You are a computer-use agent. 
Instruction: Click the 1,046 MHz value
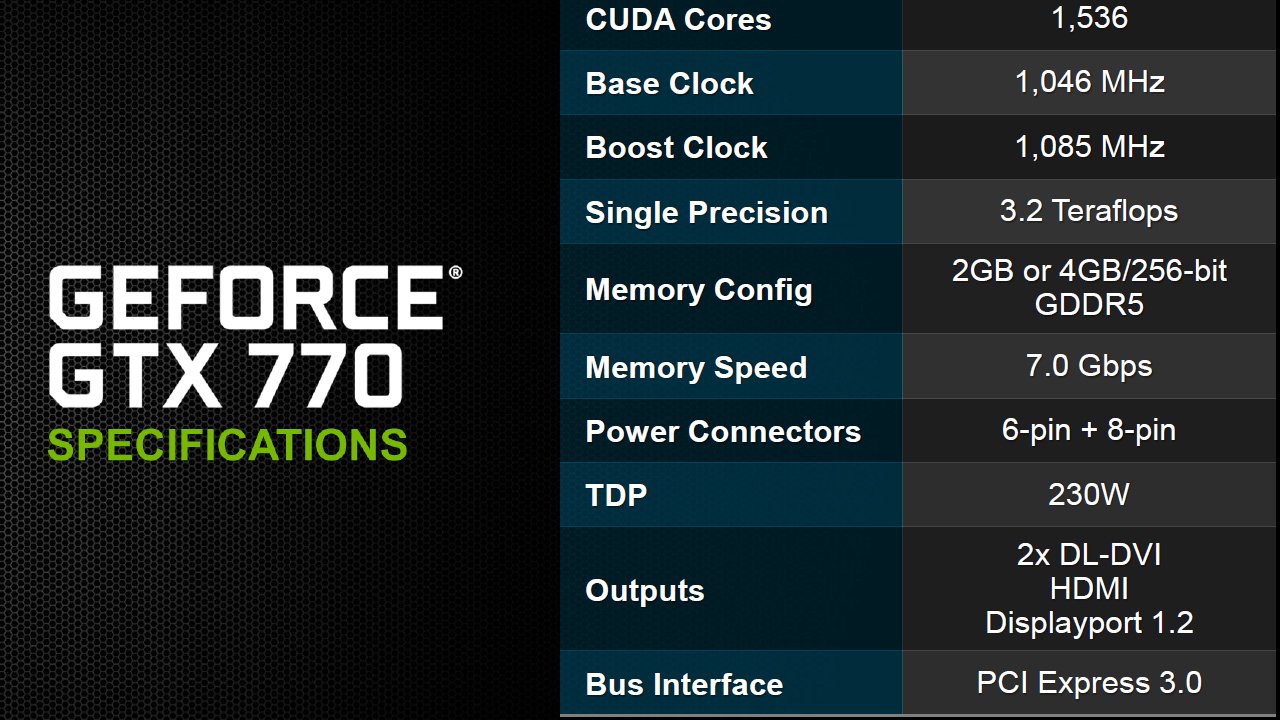(1090, 82)
